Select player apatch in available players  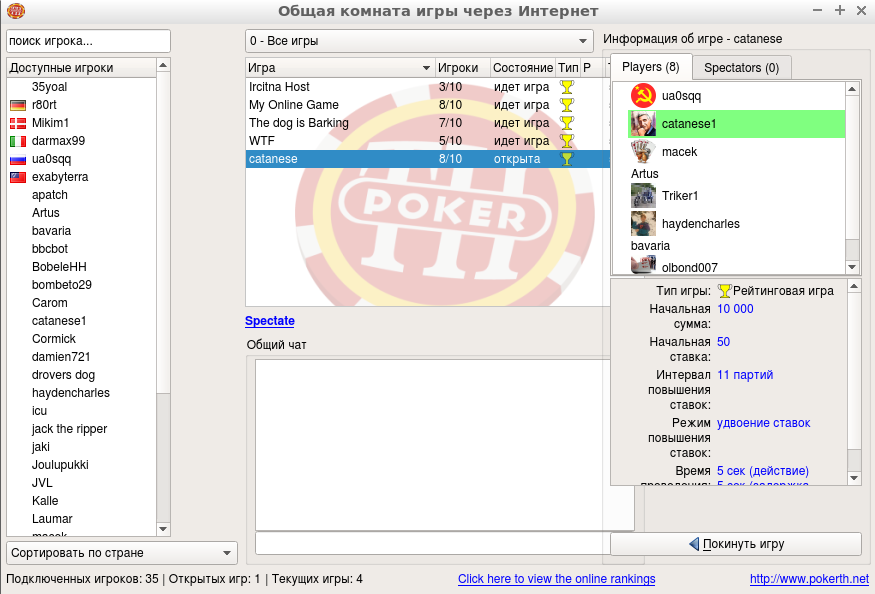[81, 195]
